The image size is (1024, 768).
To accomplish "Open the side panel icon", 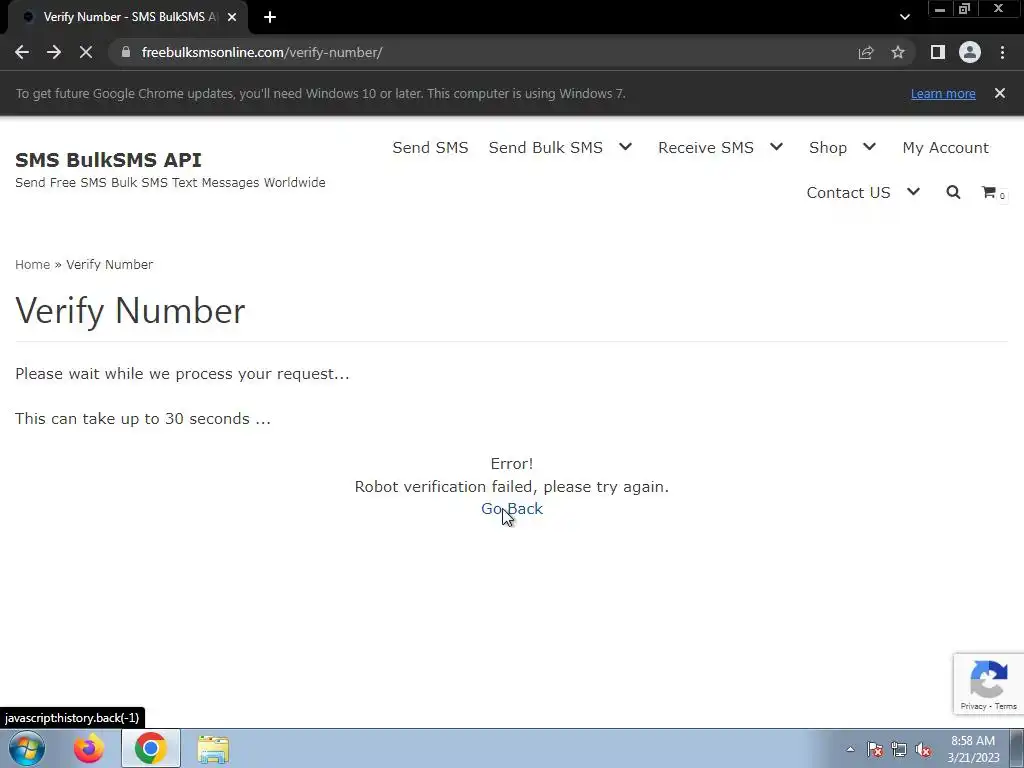I will 938,52.
